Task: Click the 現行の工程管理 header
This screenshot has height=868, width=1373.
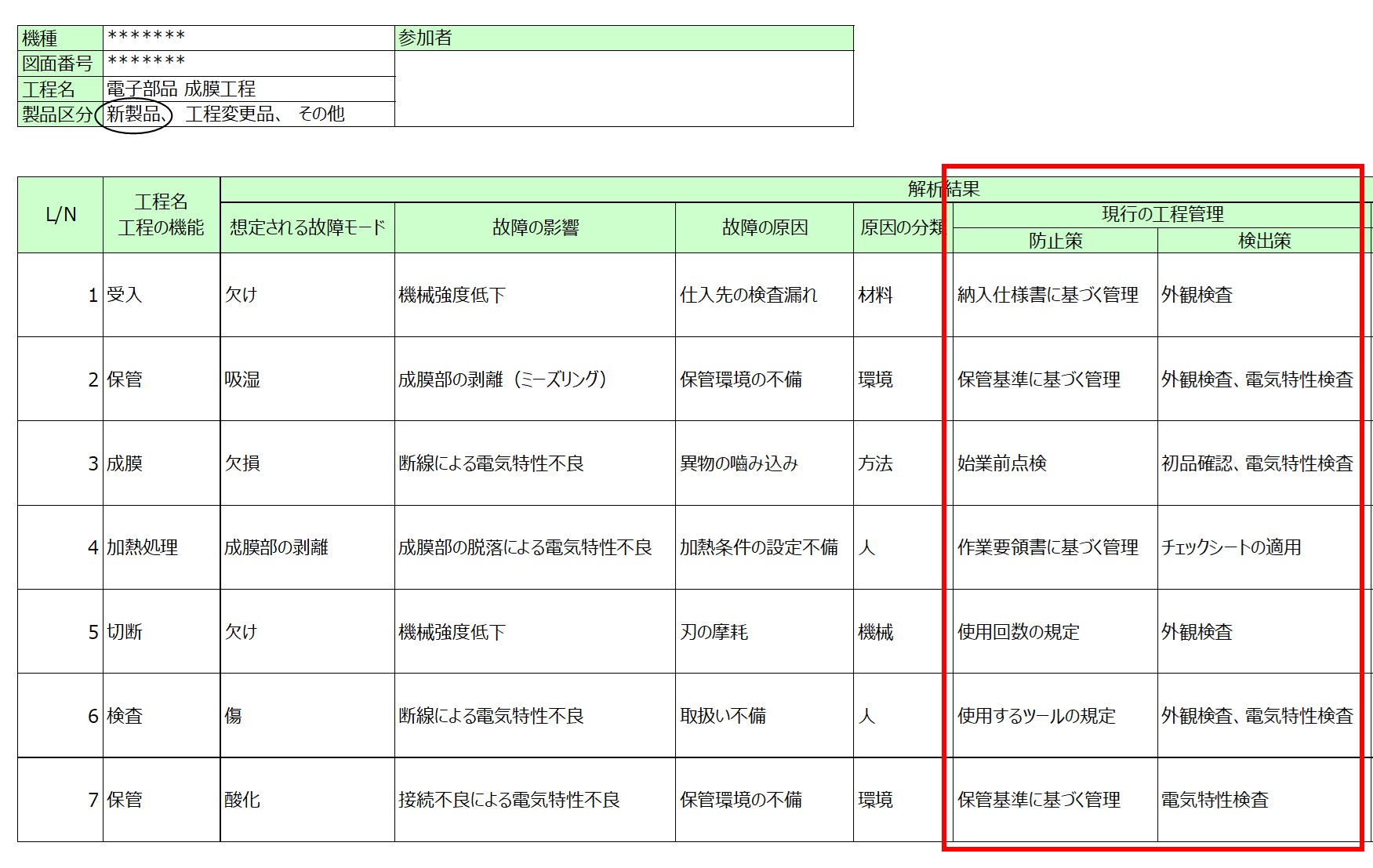Action: [1163, 215]
